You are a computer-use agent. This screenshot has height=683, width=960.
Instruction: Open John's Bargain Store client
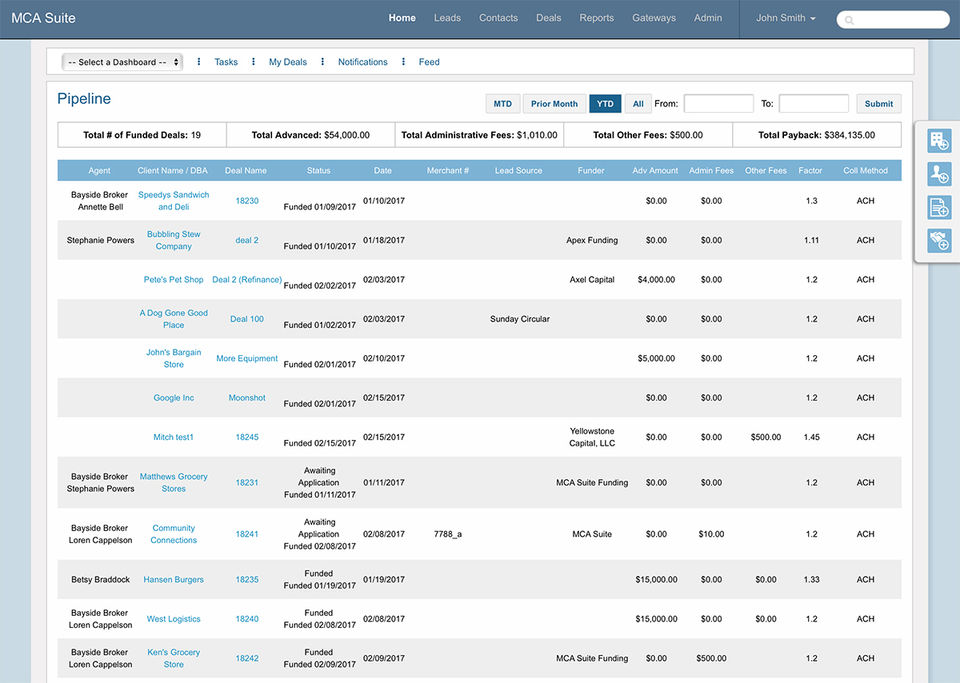[173, 358]
